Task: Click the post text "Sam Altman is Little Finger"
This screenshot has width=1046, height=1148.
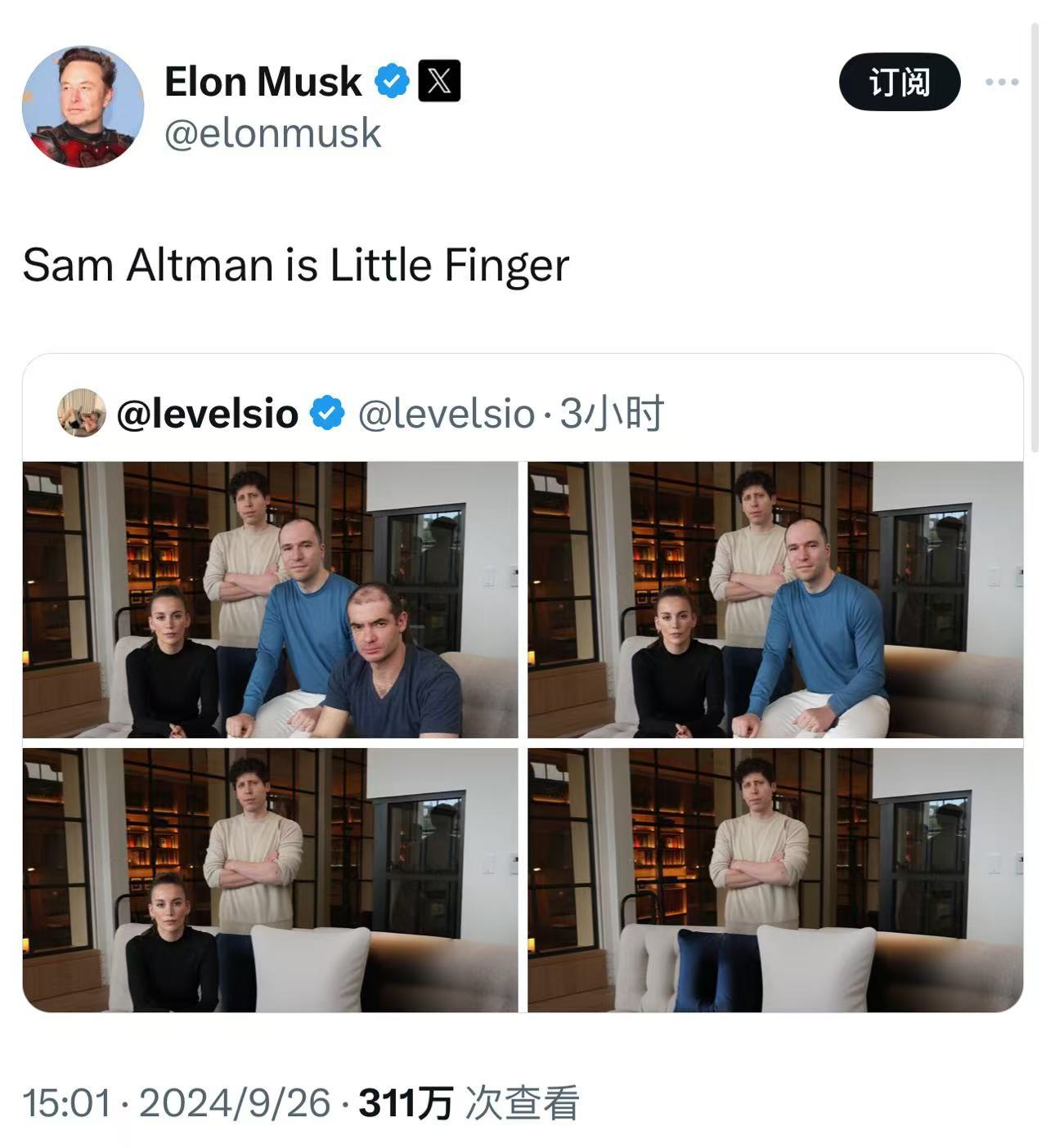Action: (295, 265)
